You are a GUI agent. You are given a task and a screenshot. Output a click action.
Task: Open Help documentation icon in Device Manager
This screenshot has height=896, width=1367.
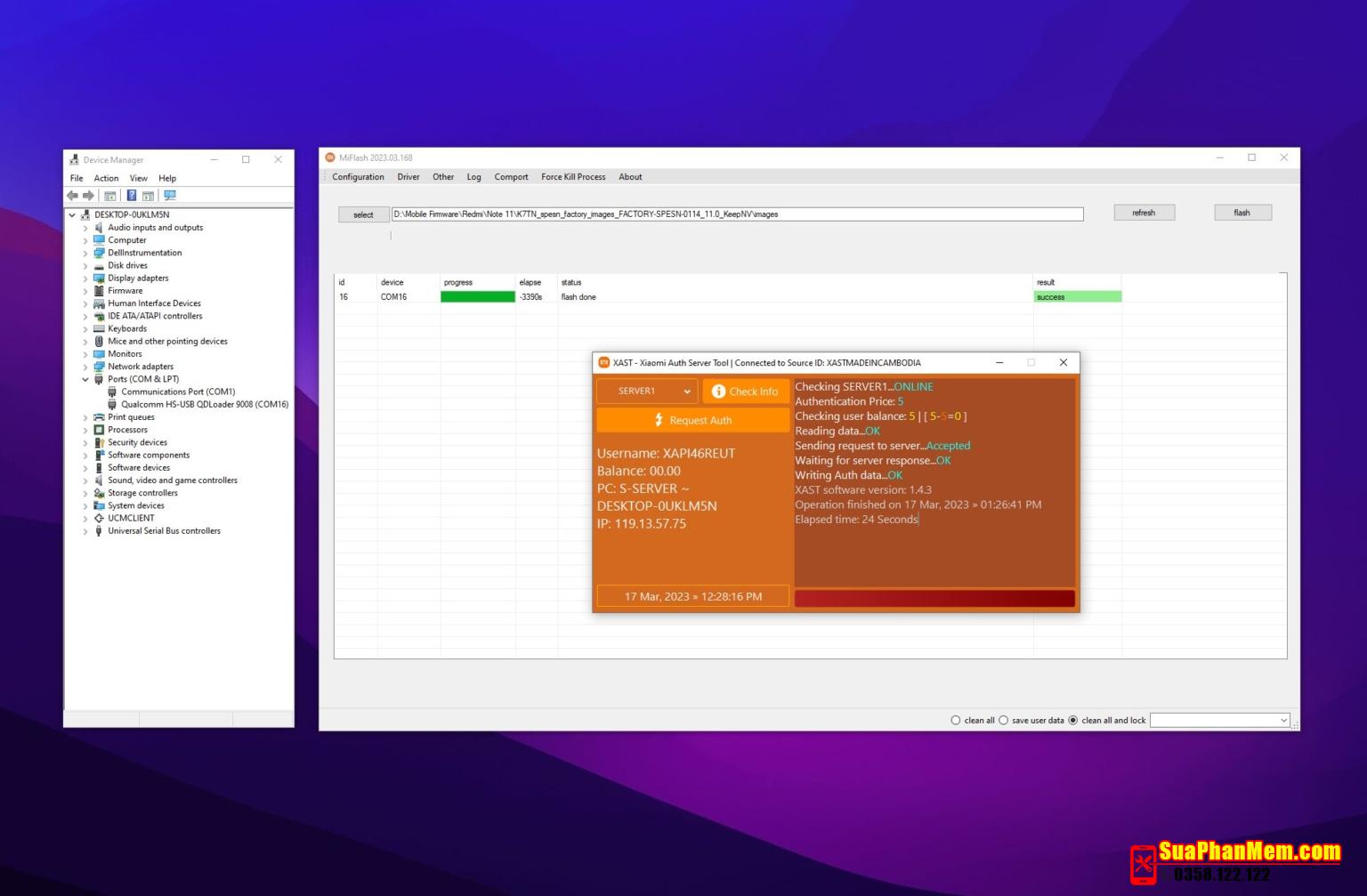[x=132, y=196]
